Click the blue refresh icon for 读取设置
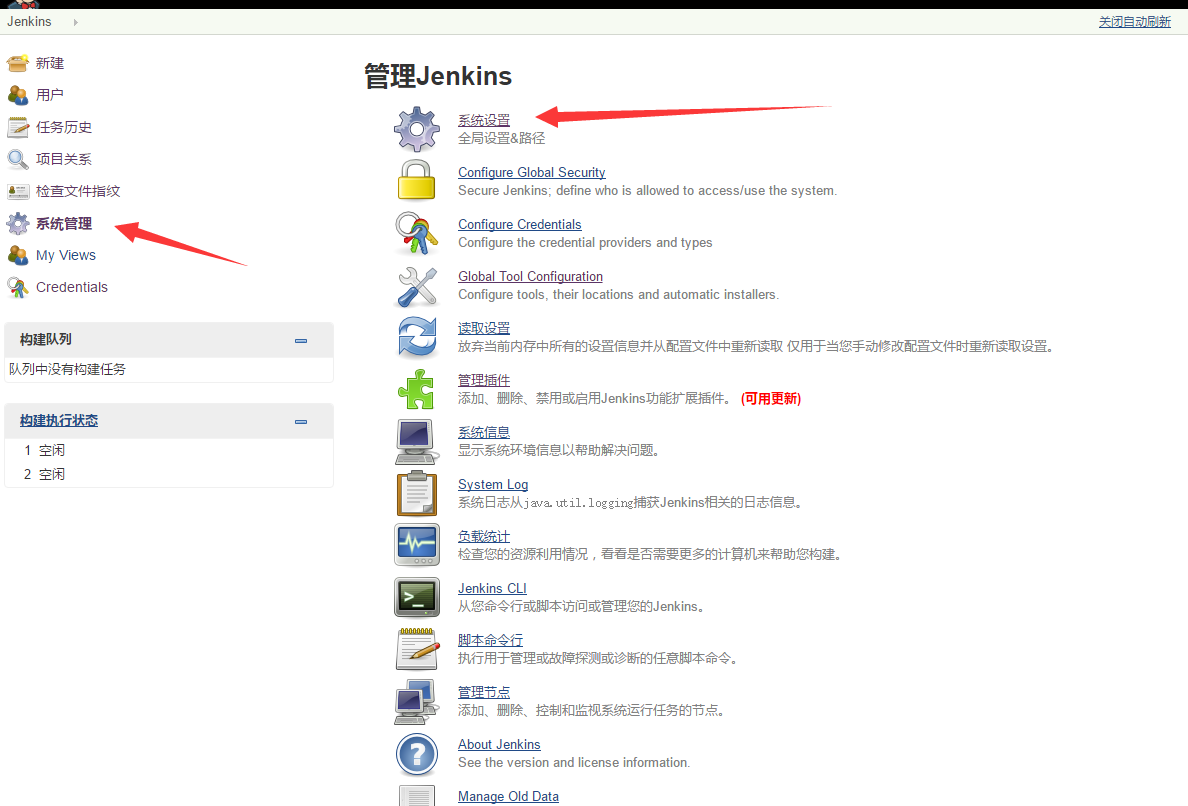The image size is (1188, 806). tap(417, 336)
